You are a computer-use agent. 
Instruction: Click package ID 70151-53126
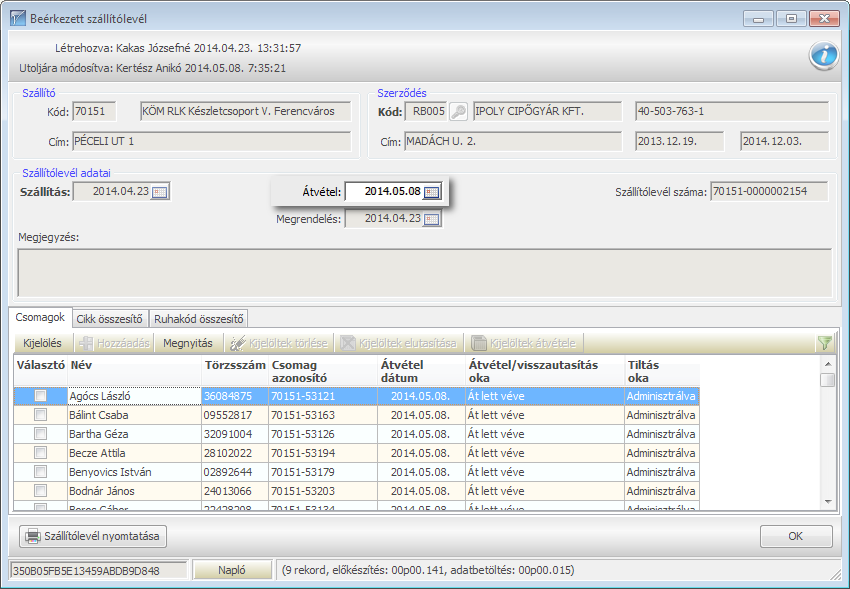coord(323,434)
